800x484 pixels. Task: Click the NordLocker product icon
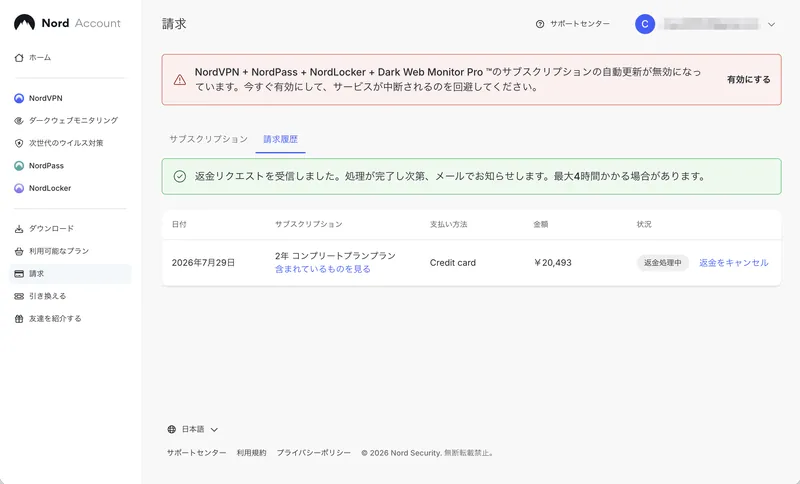click(x=19, y=188)
